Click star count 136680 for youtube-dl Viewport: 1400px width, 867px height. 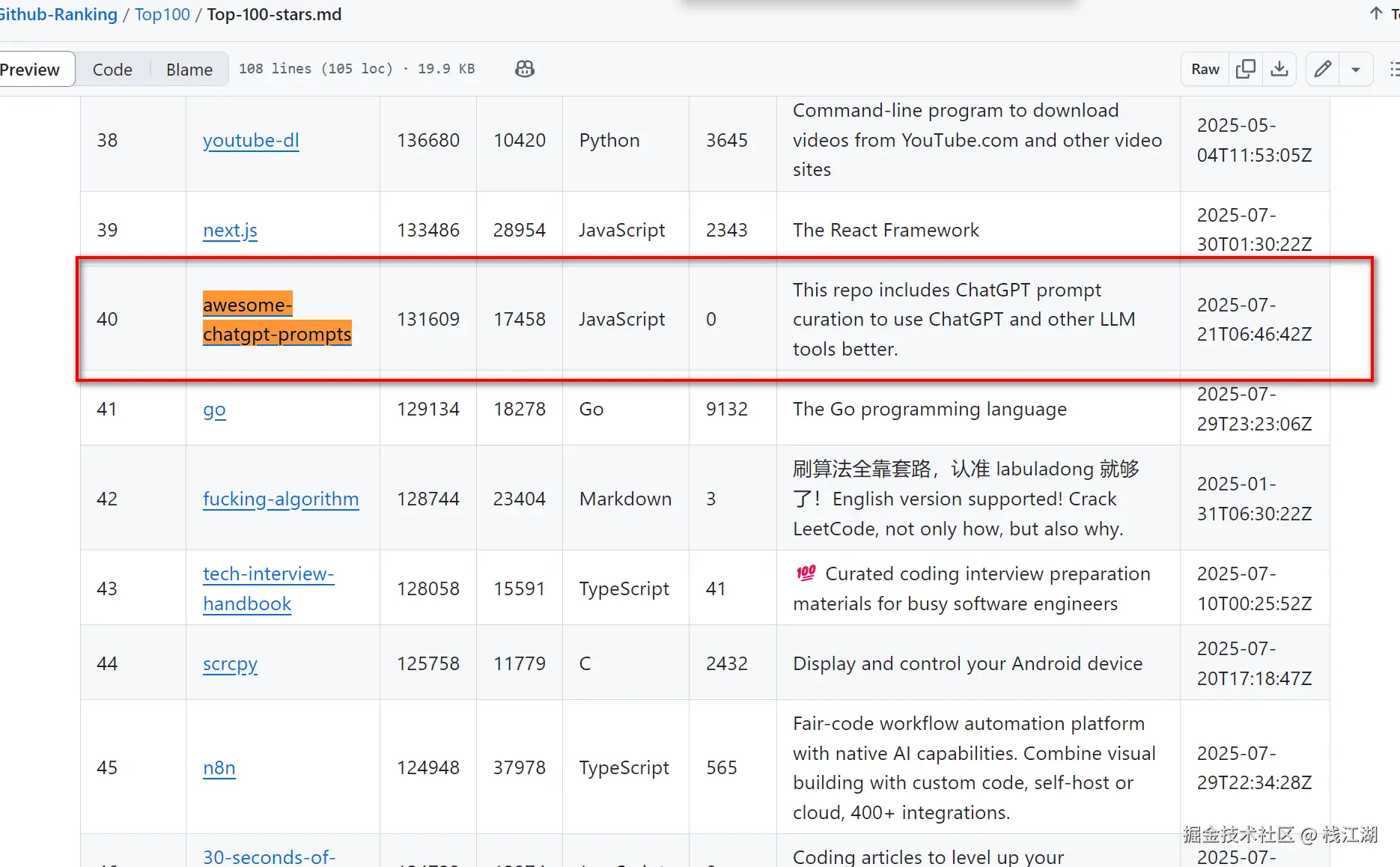click(x=428, y=140)
